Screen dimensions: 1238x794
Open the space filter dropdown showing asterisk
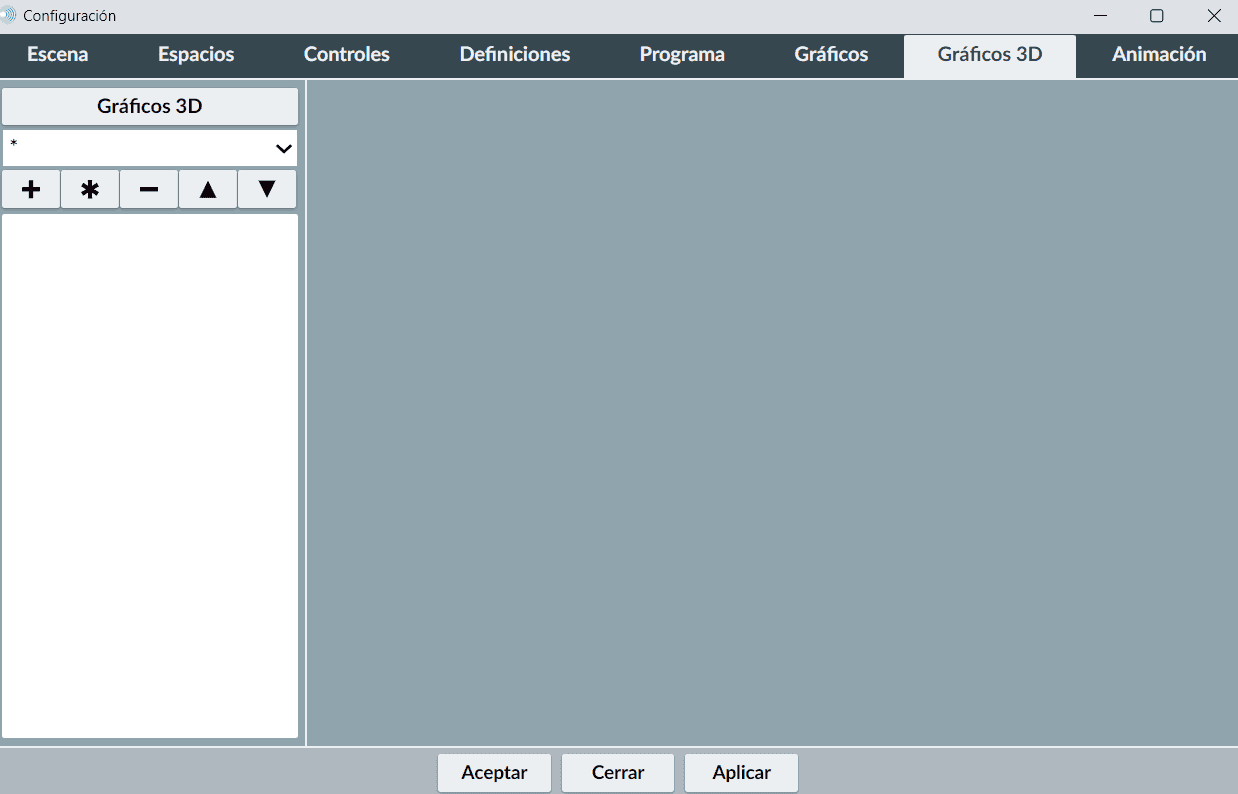[150, 148]
